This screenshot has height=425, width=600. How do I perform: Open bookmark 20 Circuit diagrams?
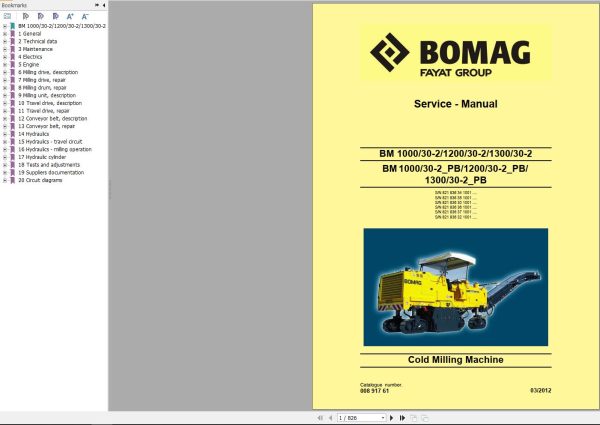pyautogui.click(x=40, y=180)
